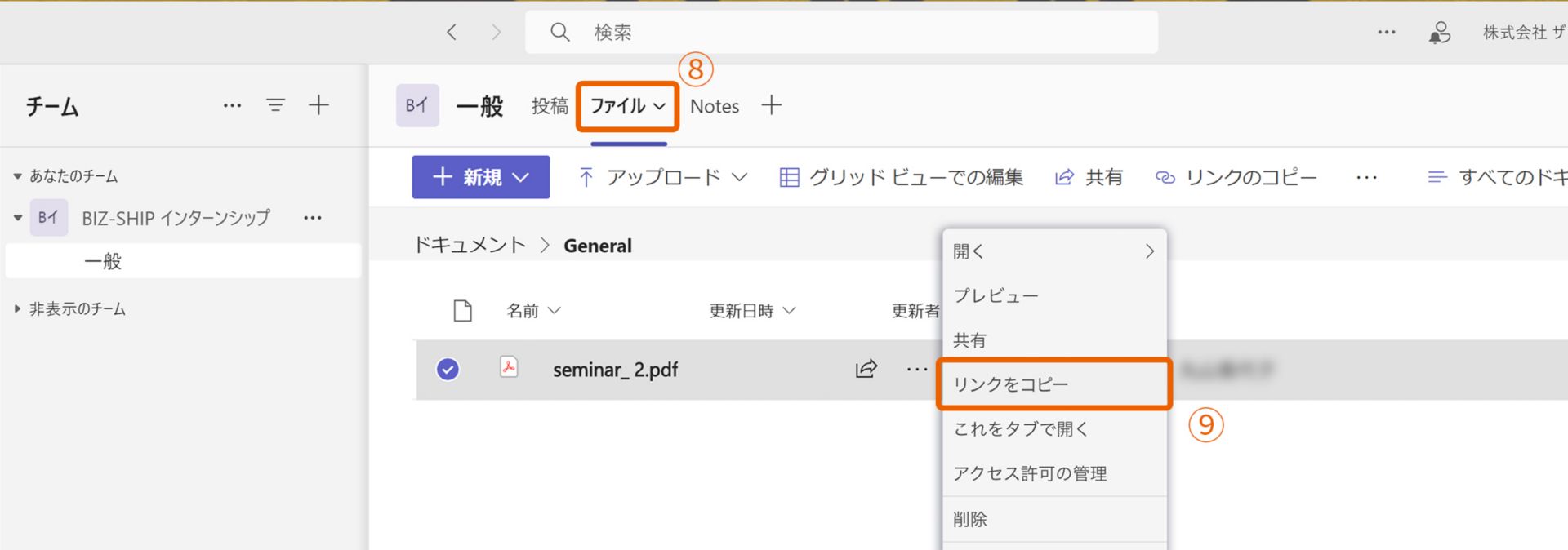
Task: Click the profile status icon at top right
Action: pos(1439,32)
